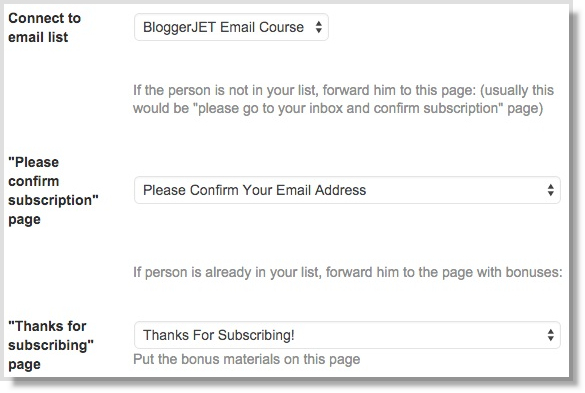Screen dimensions: 585x393
Task: Click the up-down arrows beside BloggerJET Email Course
Action: click(318, 27)
